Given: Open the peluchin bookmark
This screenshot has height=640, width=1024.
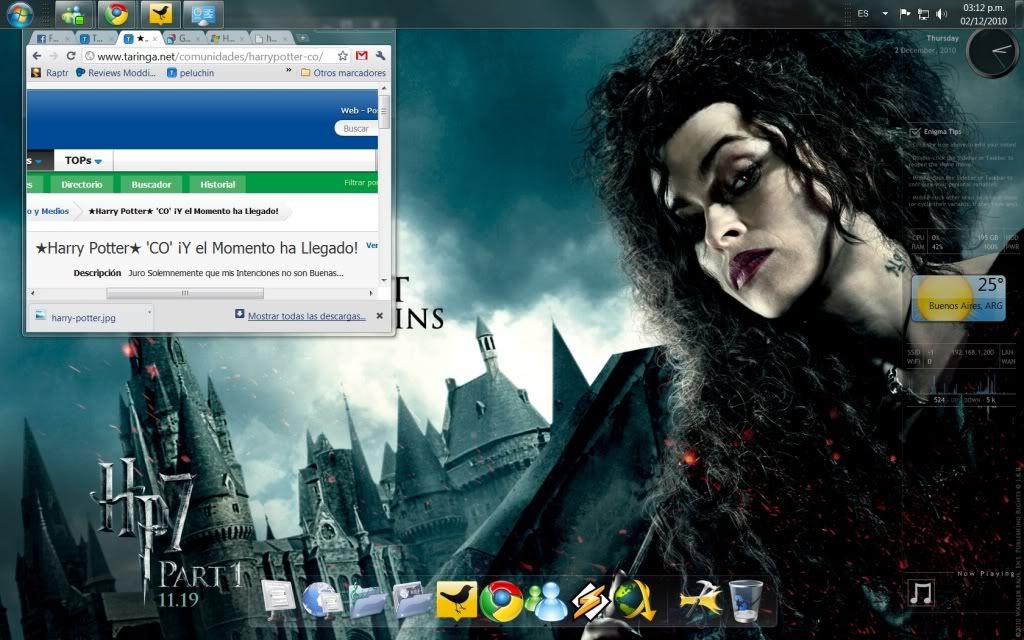Looking at the screenshot, I should pos(190,72).
